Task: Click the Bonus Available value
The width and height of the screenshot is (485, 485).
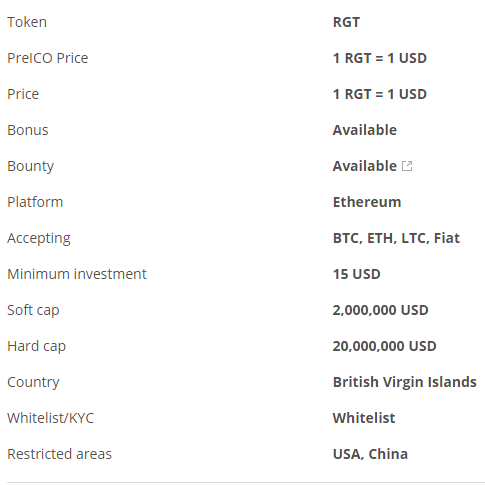Action: [365, 130]
